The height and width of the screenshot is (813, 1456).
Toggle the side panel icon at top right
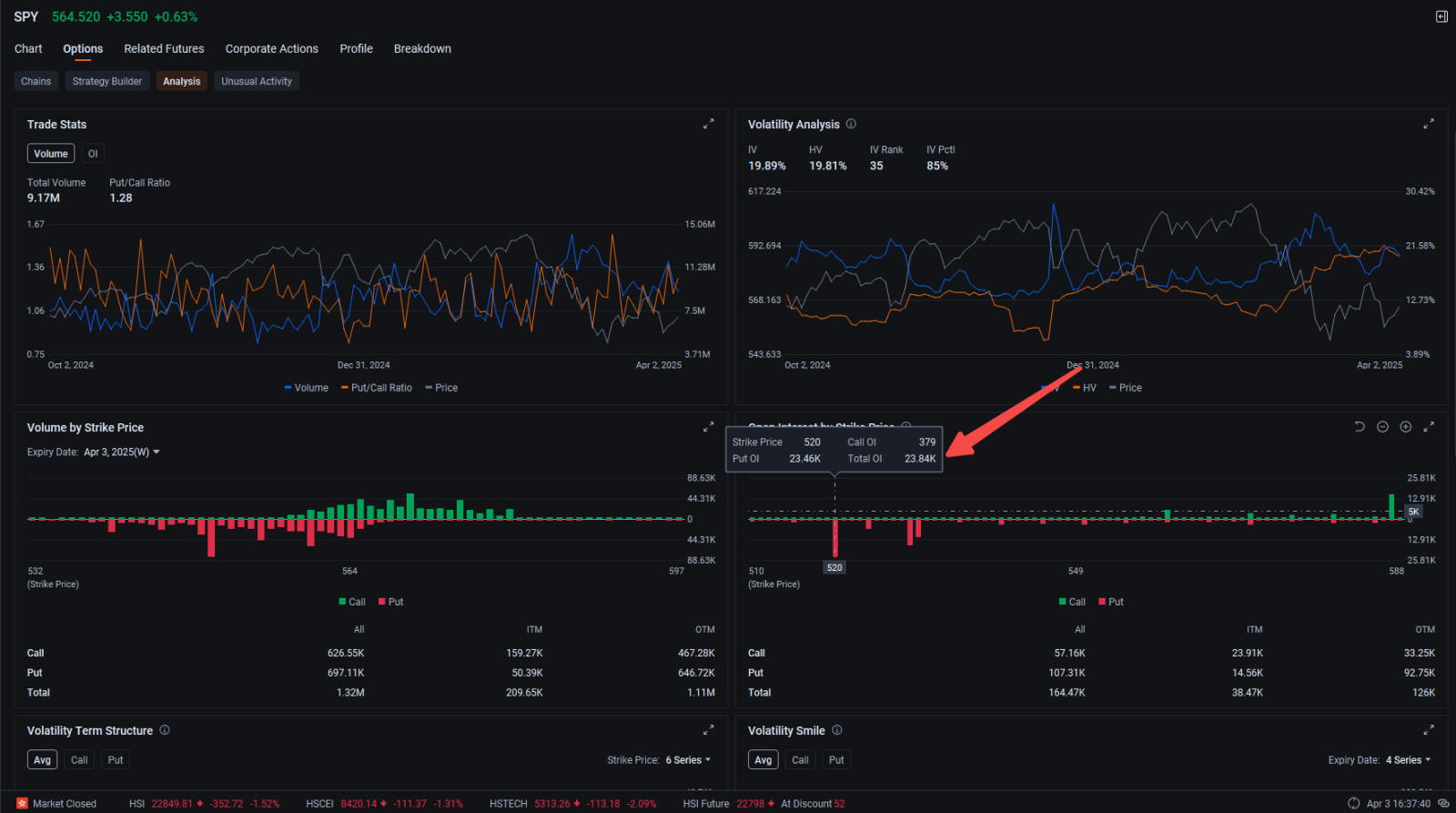(1441, 16)
